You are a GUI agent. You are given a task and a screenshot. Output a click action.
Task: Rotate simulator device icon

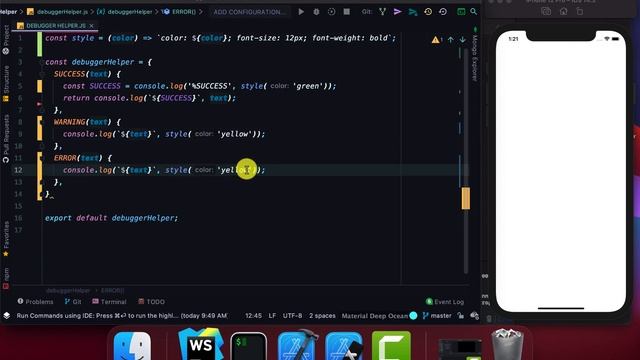[x=580, y=12]
